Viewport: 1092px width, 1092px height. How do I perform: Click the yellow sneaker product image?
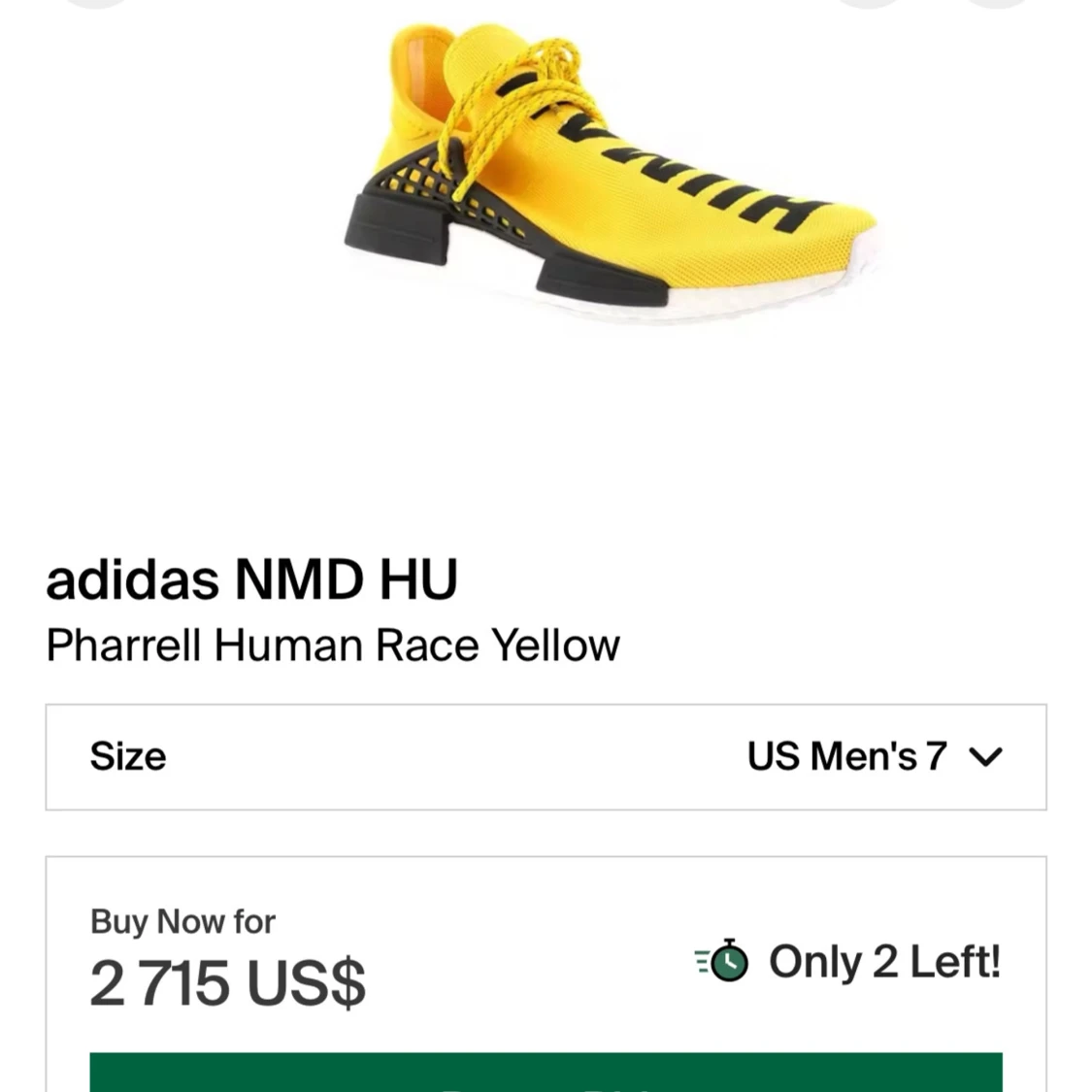612,174
